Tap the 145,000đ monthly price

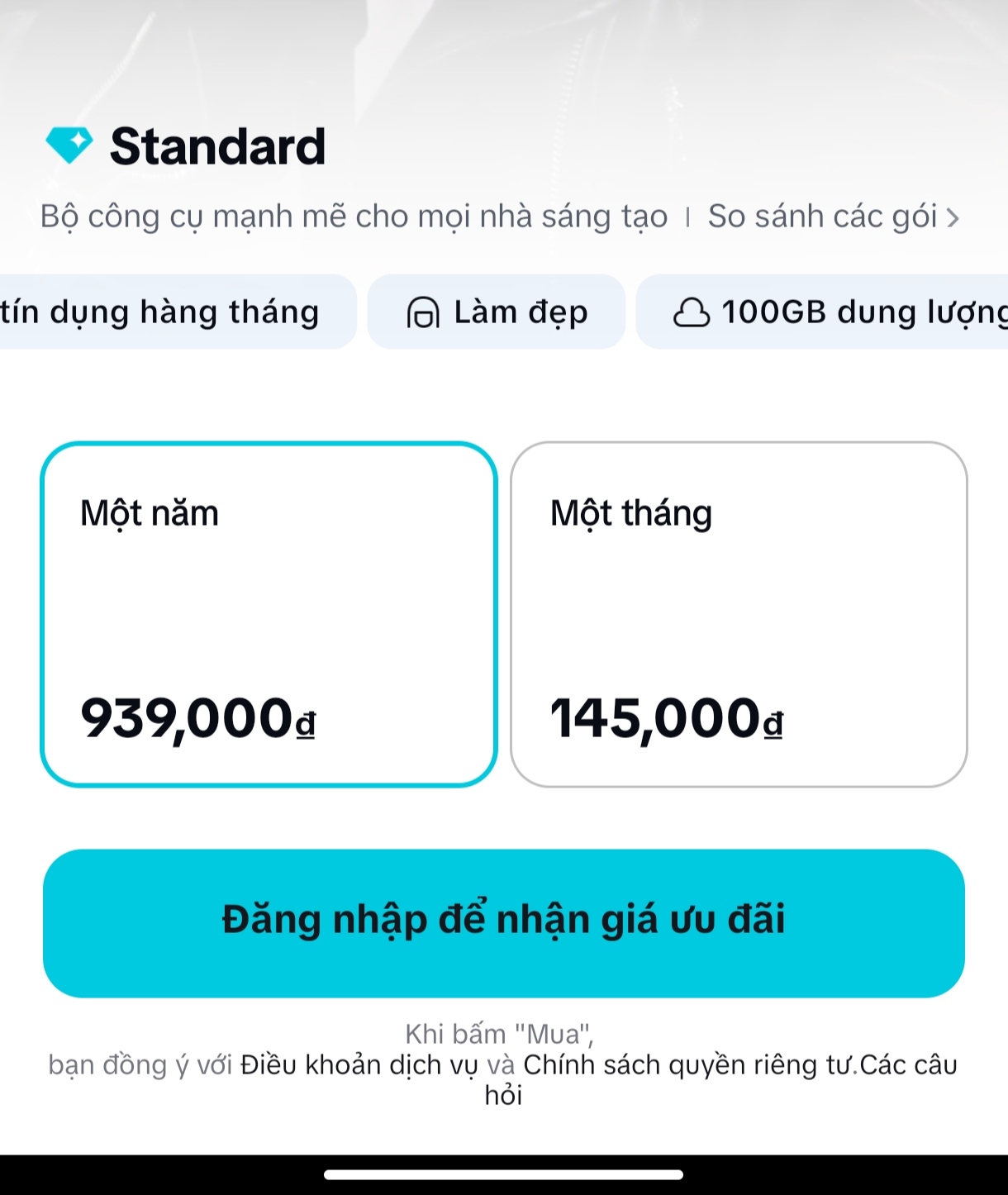(666, 718)
